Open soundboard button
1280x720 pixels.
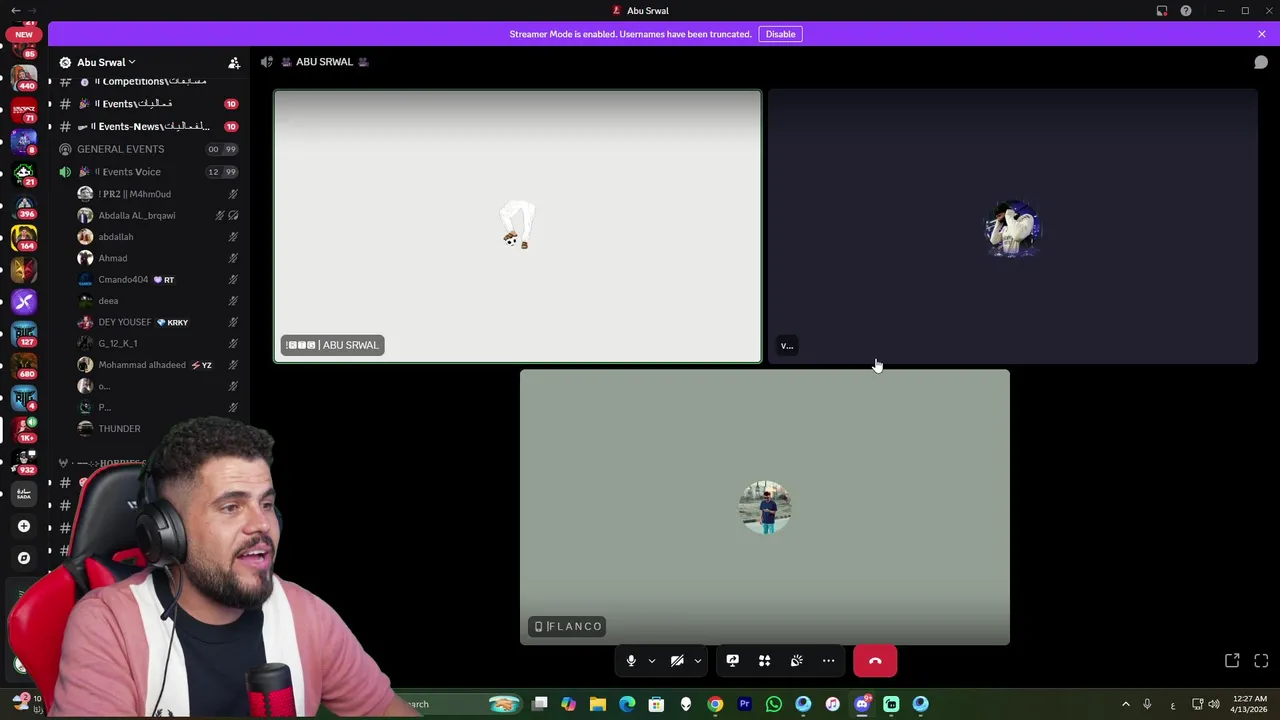796,661
